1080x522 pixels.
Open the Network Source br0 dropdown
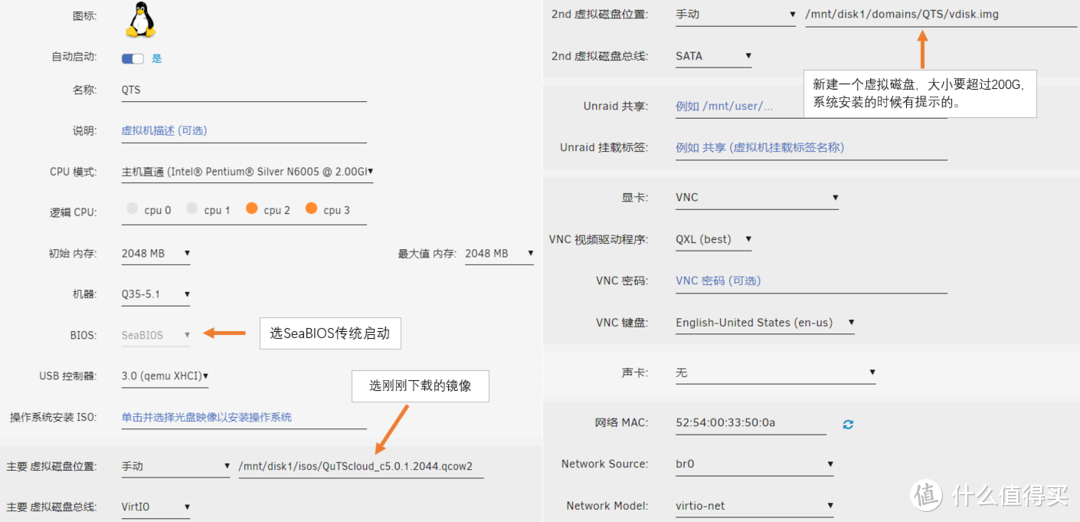[x=754, y=464]
